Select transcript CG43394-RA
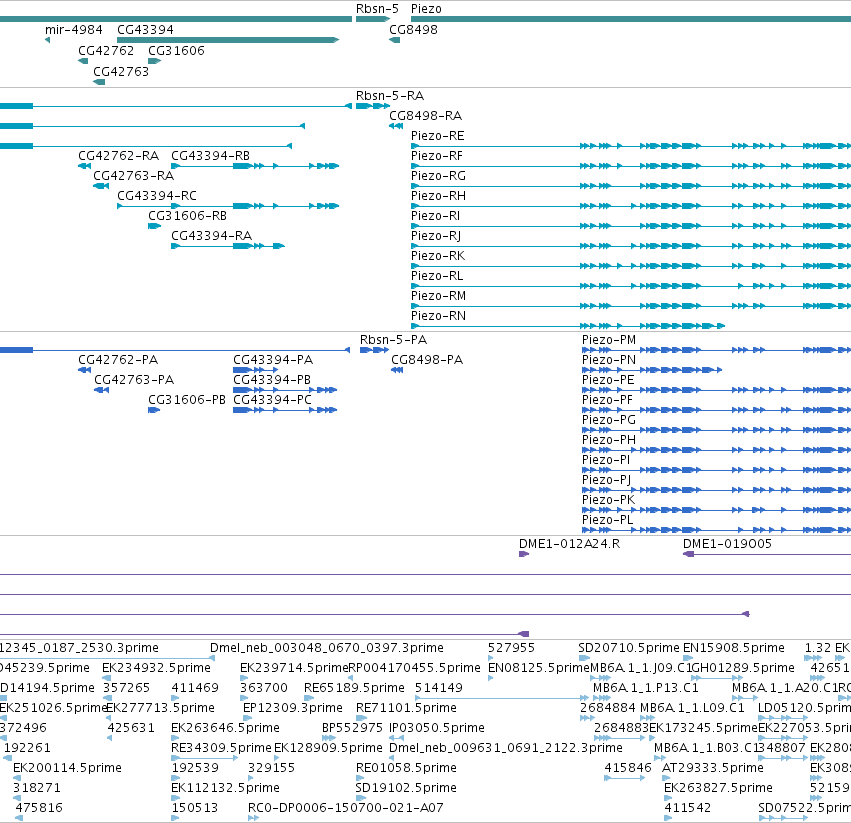851x823 pixels. (x=212, y=236)
